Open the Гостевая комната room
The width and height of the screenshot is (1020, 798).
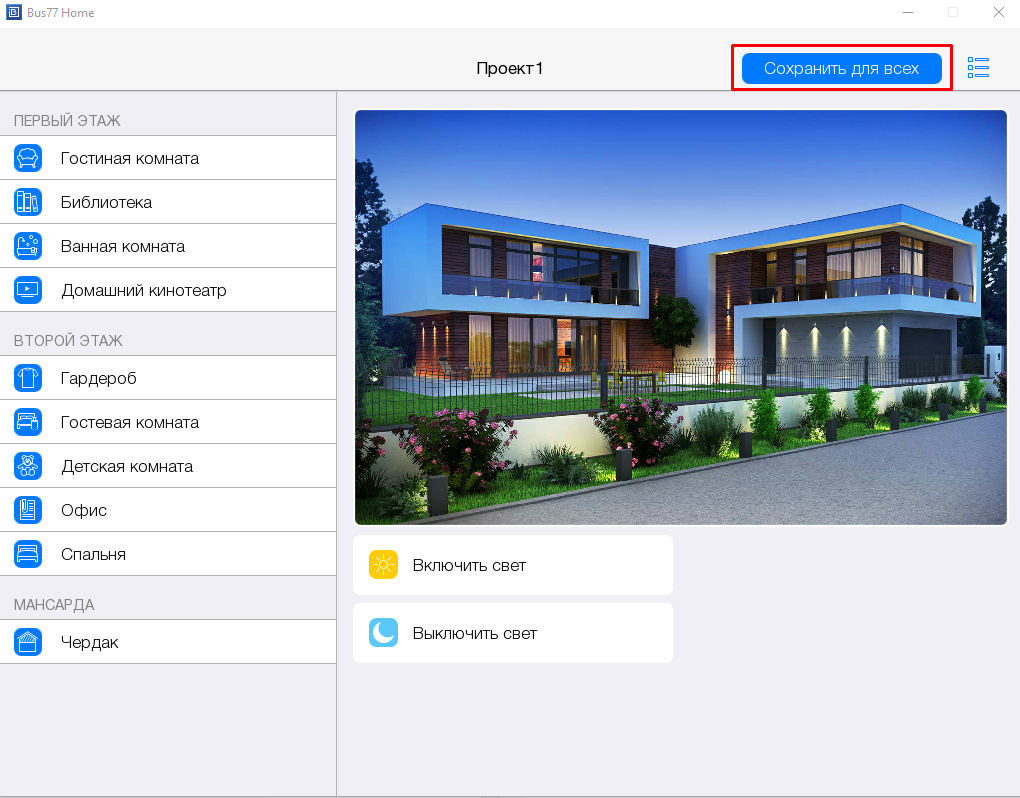(130, 422)
